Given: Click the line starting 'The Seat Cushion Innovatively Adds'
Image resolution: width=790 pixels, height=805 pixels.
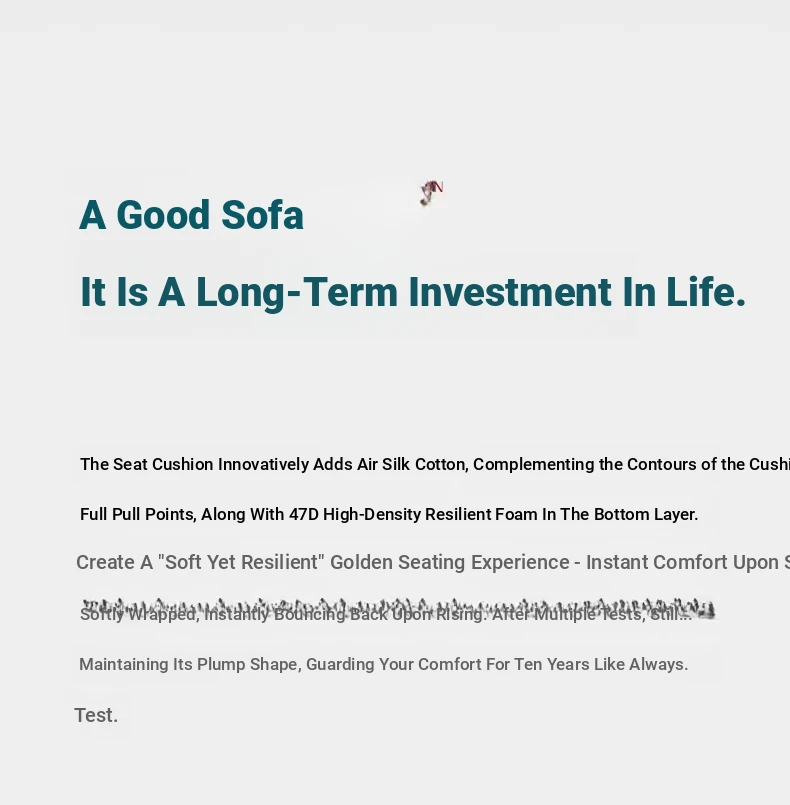Looking at the screenshot, I should point(435,464).
